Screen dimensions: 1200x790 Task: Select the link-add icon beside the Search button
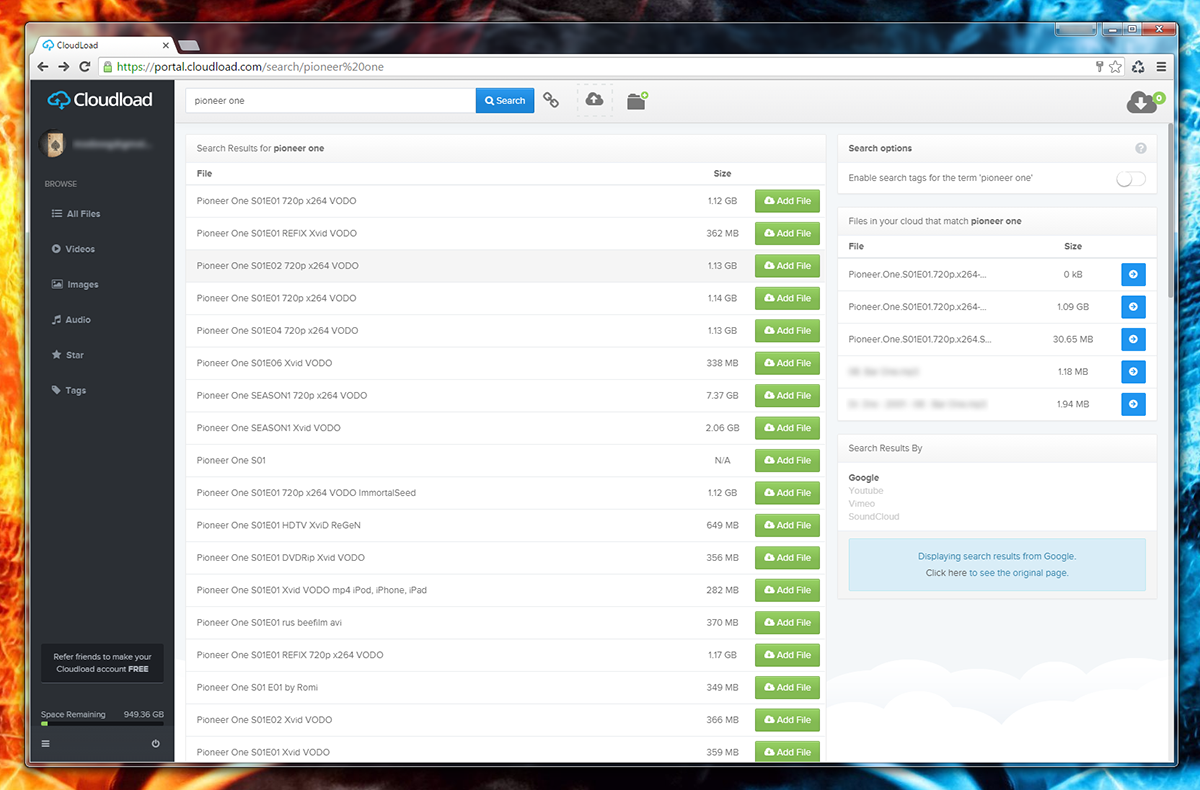551,100
